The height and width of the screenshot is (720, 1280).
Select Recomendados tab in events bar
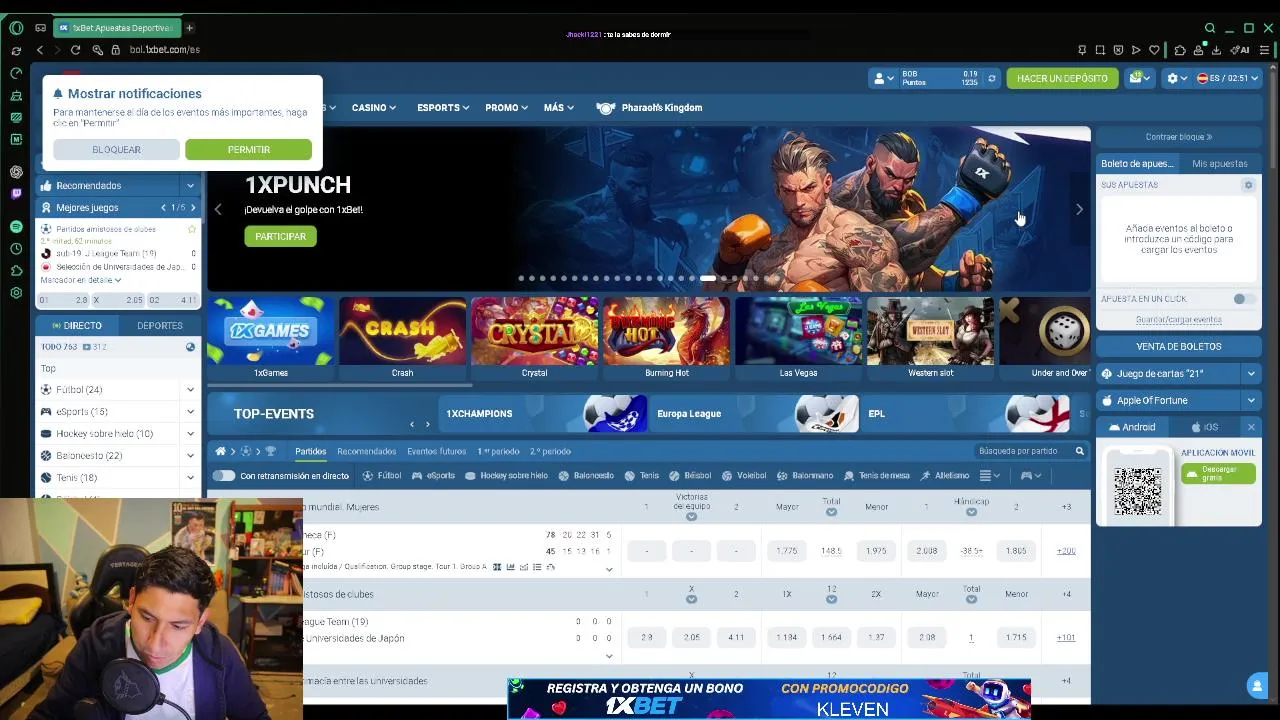tap(366, 451)
